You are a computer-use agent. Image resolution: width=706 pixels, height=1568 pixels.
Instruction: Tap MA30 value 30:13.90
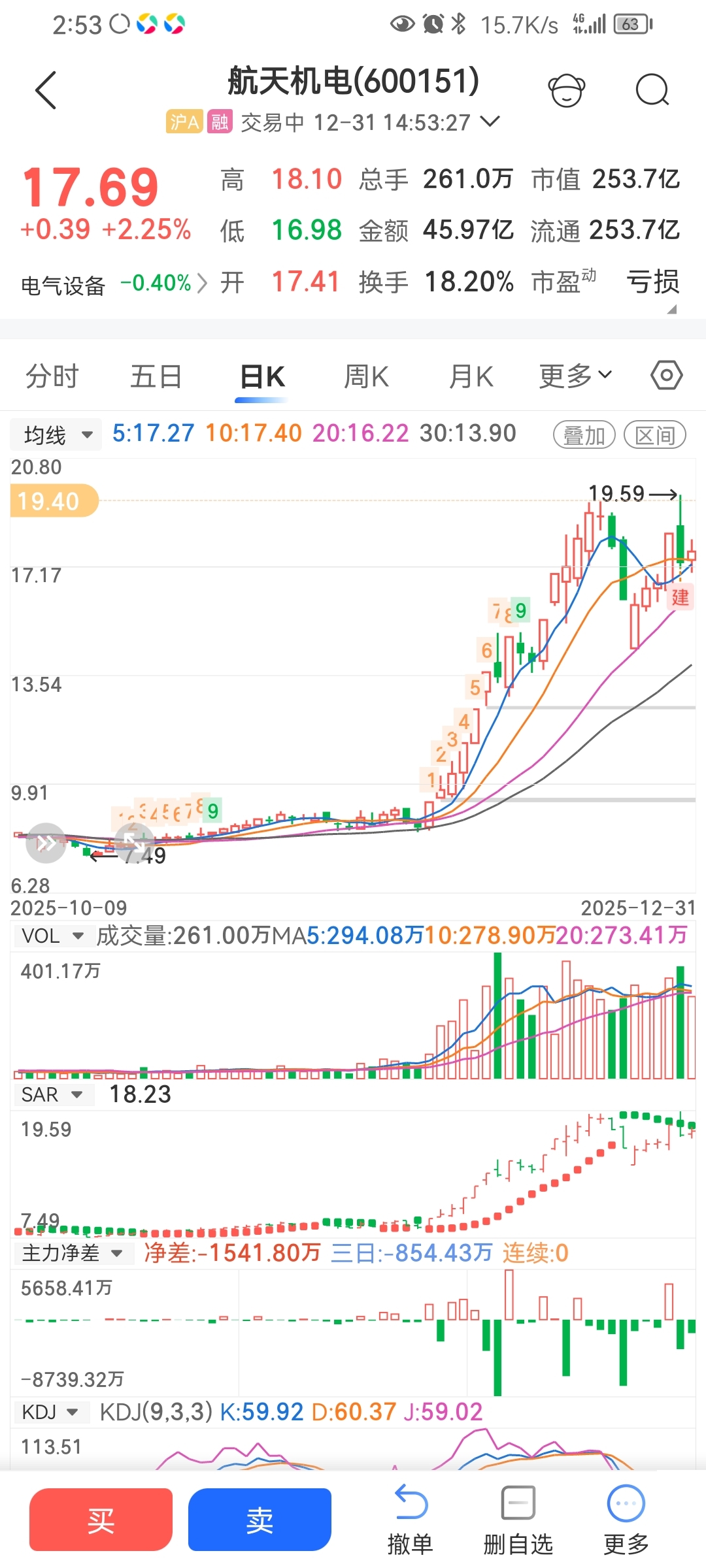point(468,433)
